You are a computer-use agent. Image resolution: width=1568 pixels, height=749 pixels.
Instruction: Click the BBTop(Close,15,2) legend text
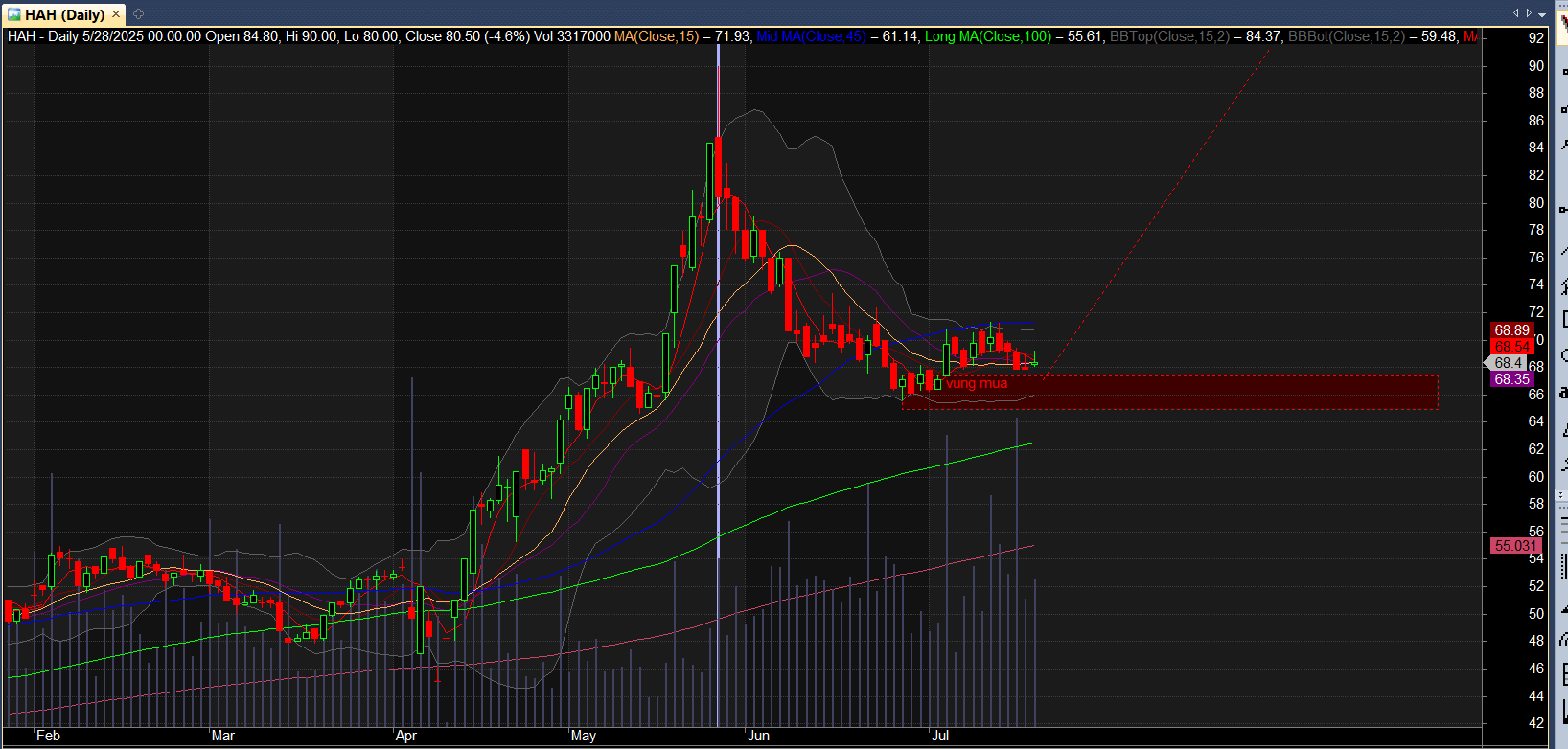[x=1169, y=36]
